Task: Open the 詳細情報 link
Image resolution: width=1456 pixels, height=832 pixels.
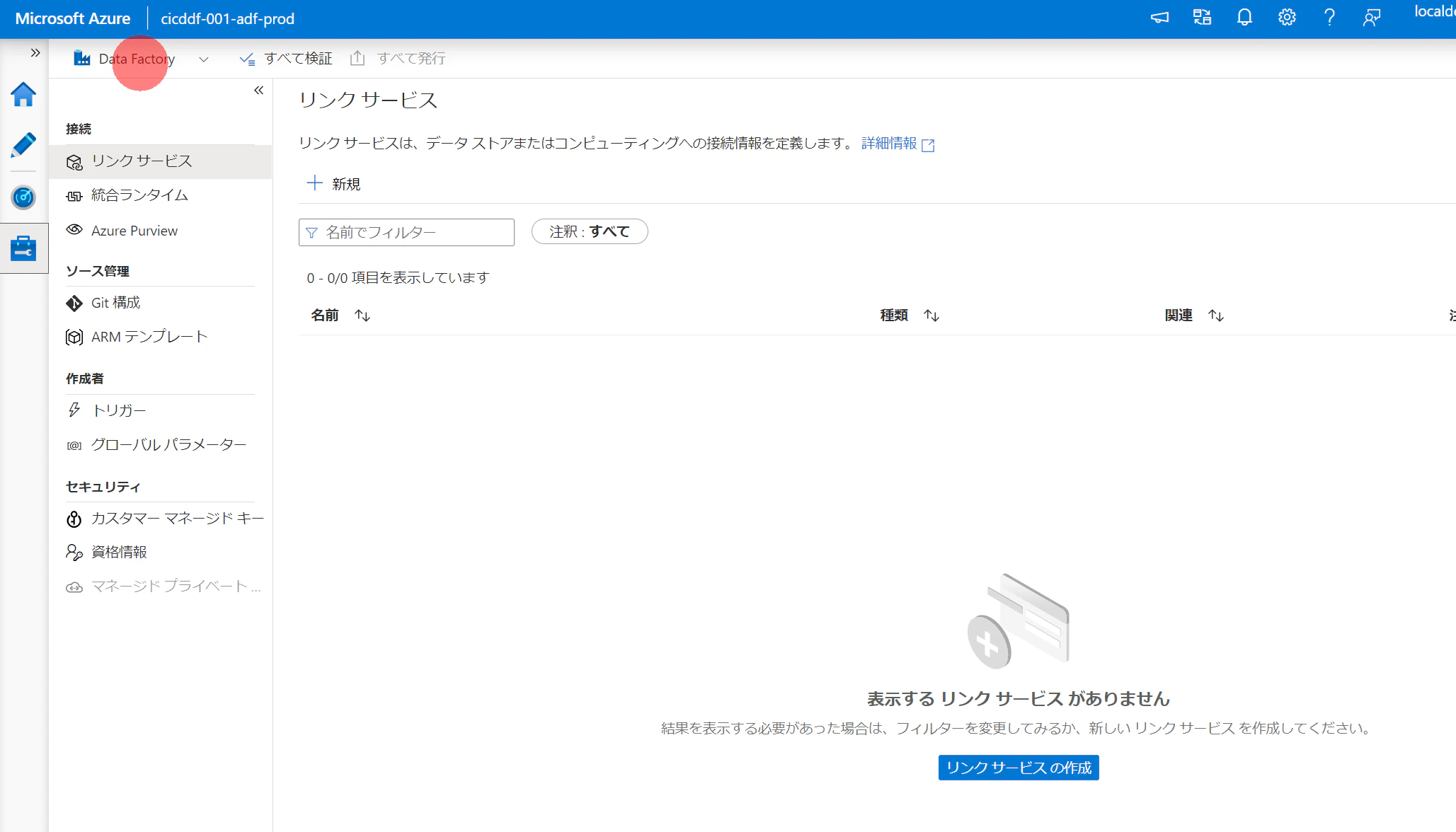Action: [888, 144]
